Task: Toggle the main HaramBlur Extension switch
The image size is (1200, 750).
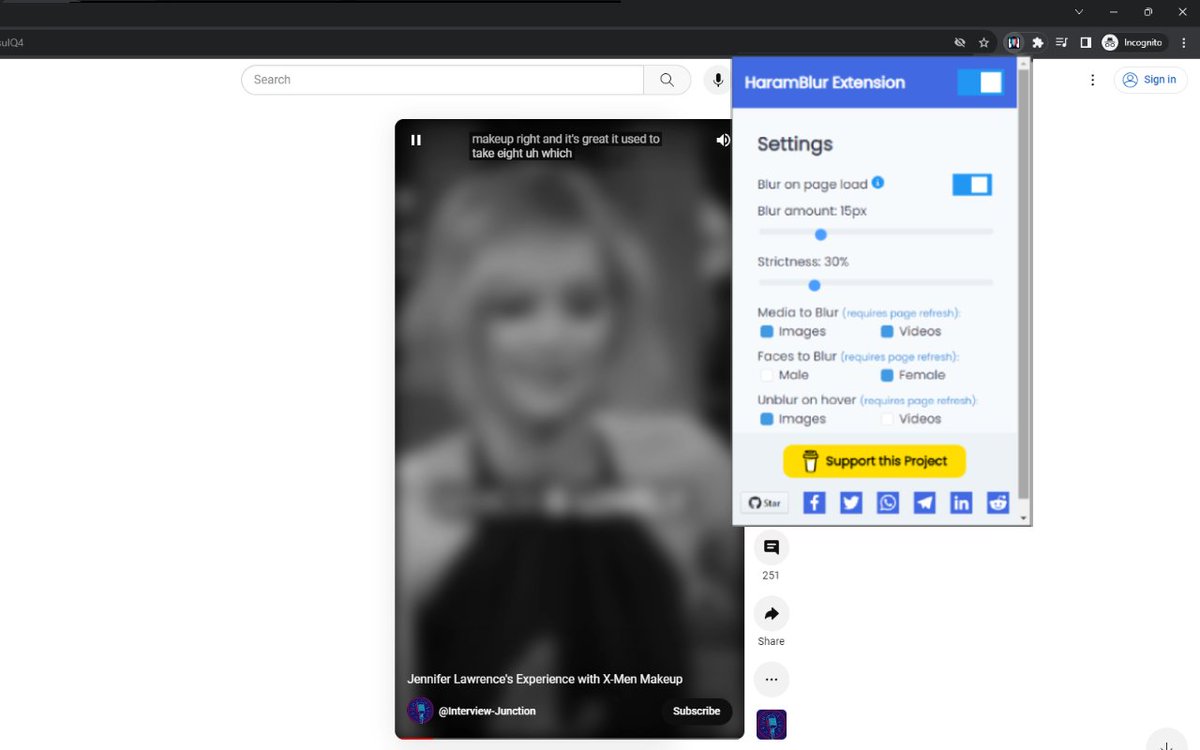Action: (x=979, y=82)
